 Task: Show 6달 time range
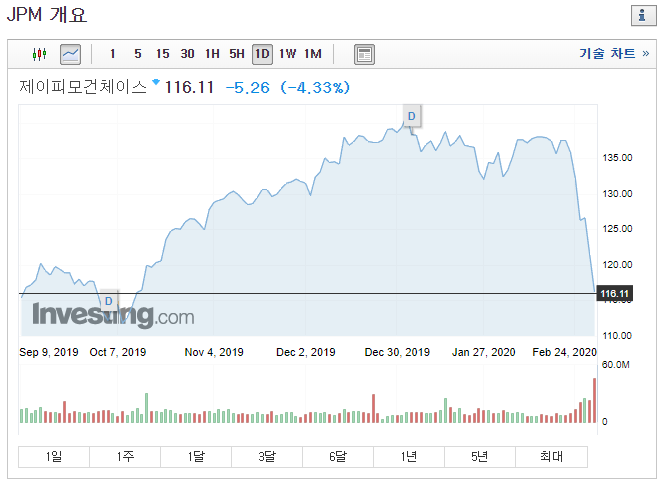pos(338,456)
